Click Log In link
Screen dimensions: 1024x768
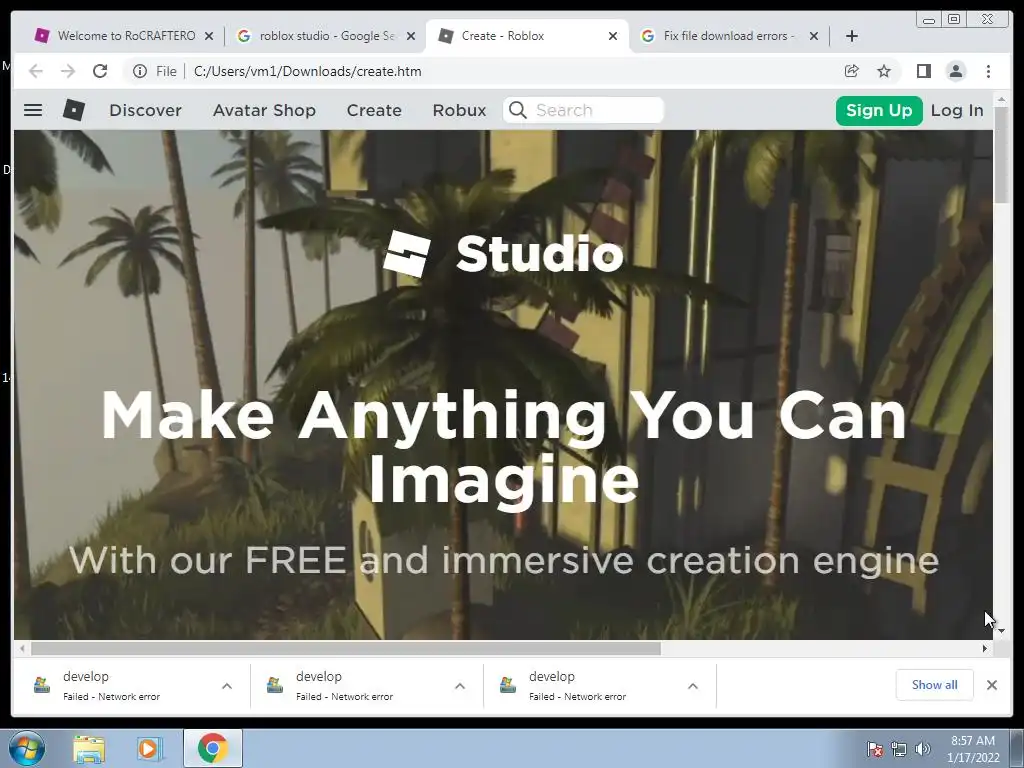[x=957, y=110]
